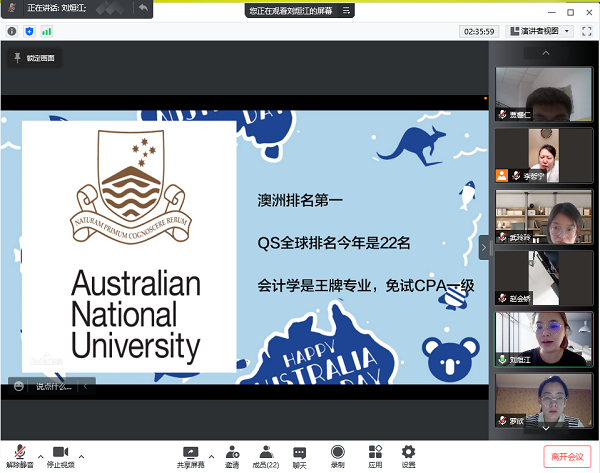Image resolution: width=600 pixels, height=473 pixels.
Task: Open the chat (聊天) panel
Action: 300,455
